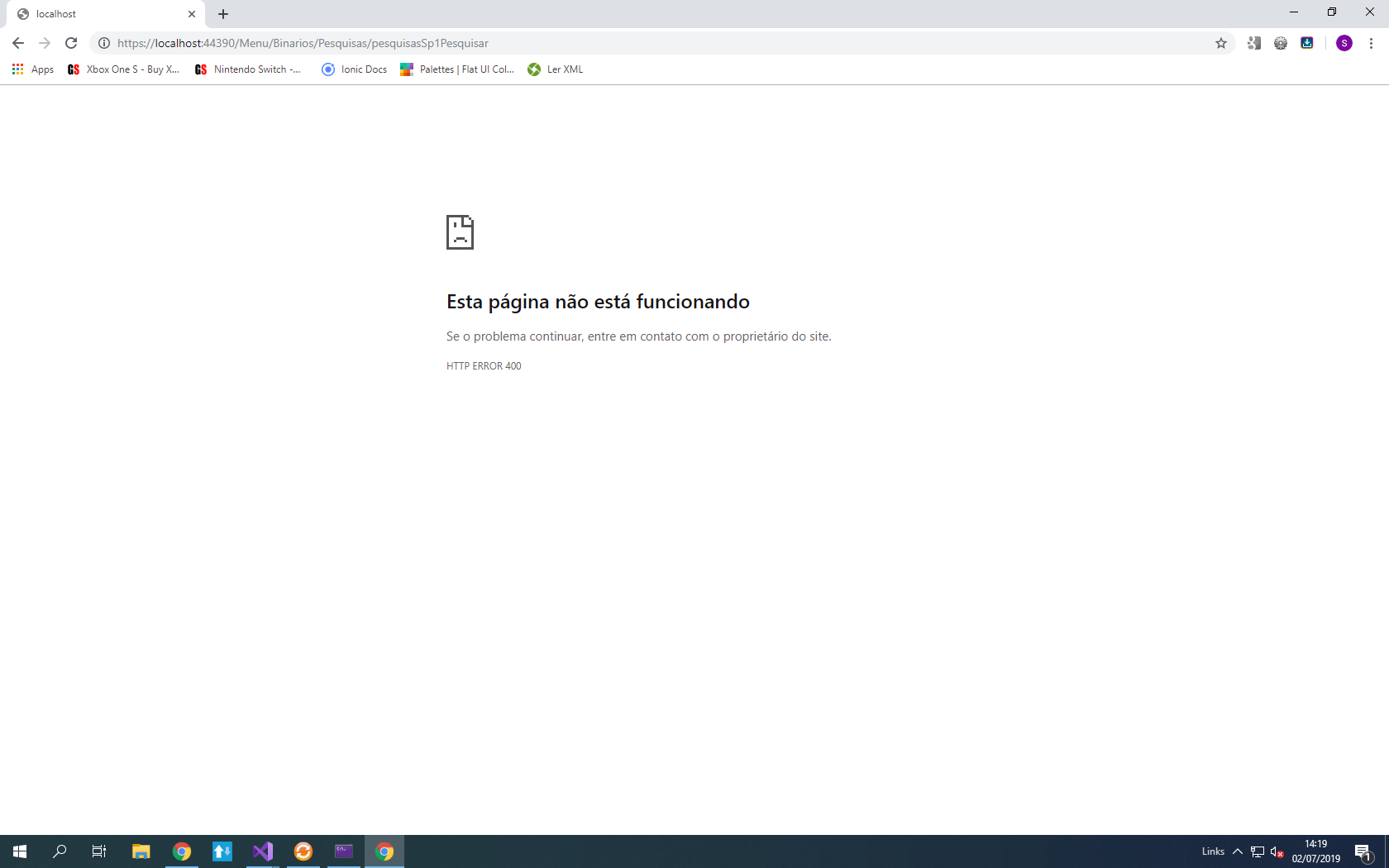Screen dimensions: 1389x868
Task: Open the clock showing 14:19
Action: point(1316,851)
